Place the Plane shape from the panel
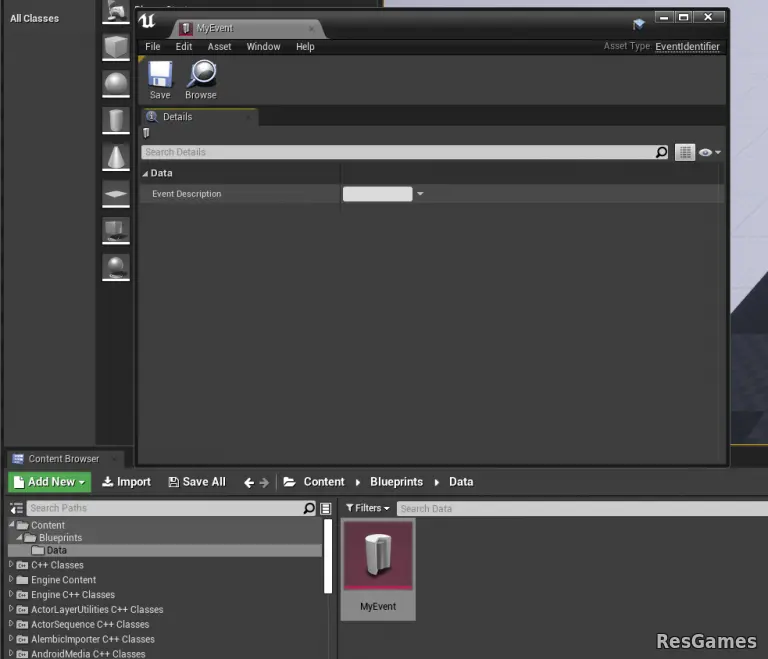The height and width of the screenshot is (659, 768). pos(116,194)
